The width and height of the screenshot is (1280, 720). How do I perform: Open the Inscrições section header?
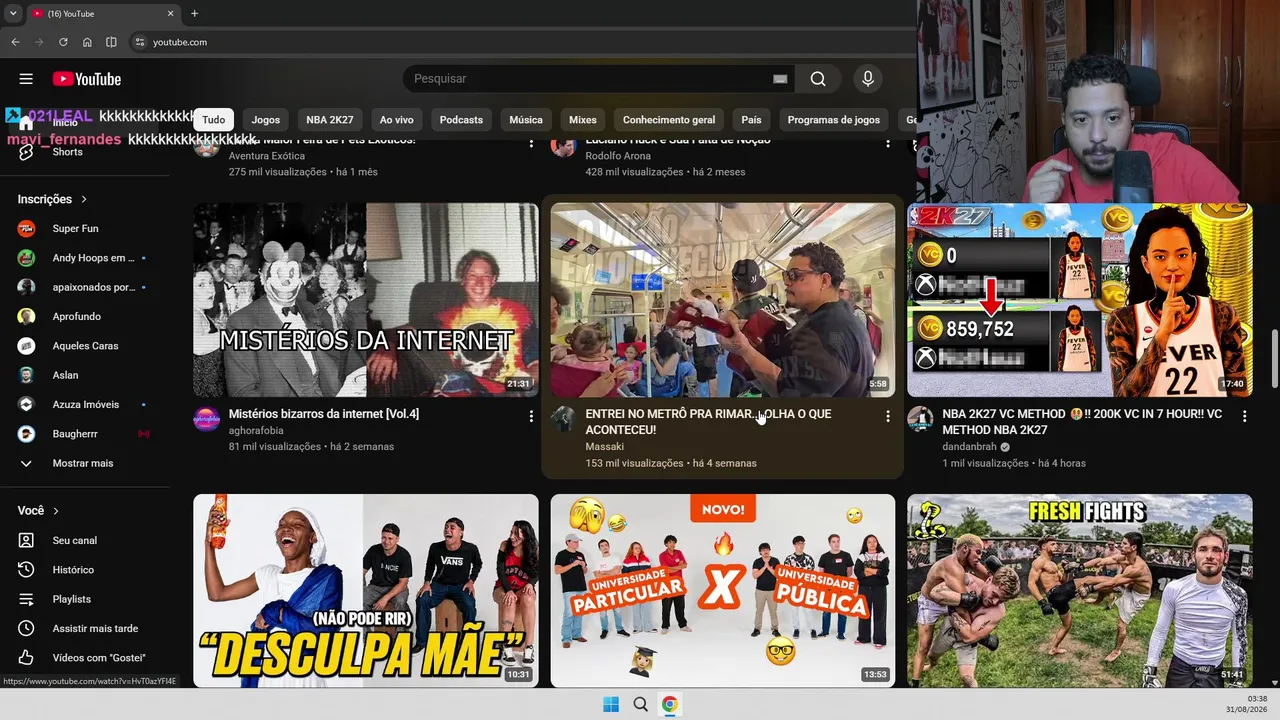pyautogui.click(x=53, y=199)
